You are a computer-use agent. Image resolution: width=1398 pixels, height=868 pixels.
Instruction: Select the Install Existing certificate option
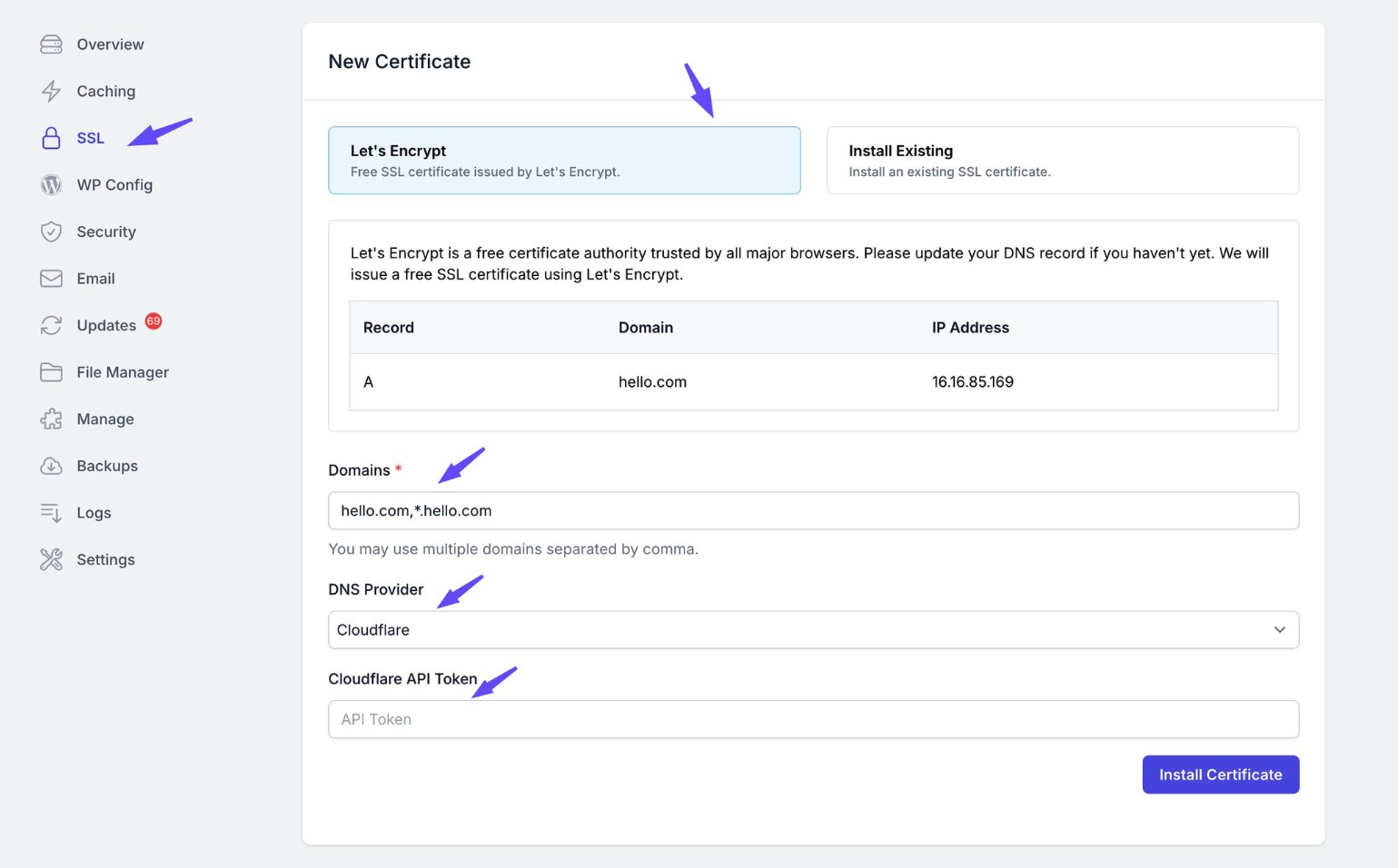(x=1063, y=160)
